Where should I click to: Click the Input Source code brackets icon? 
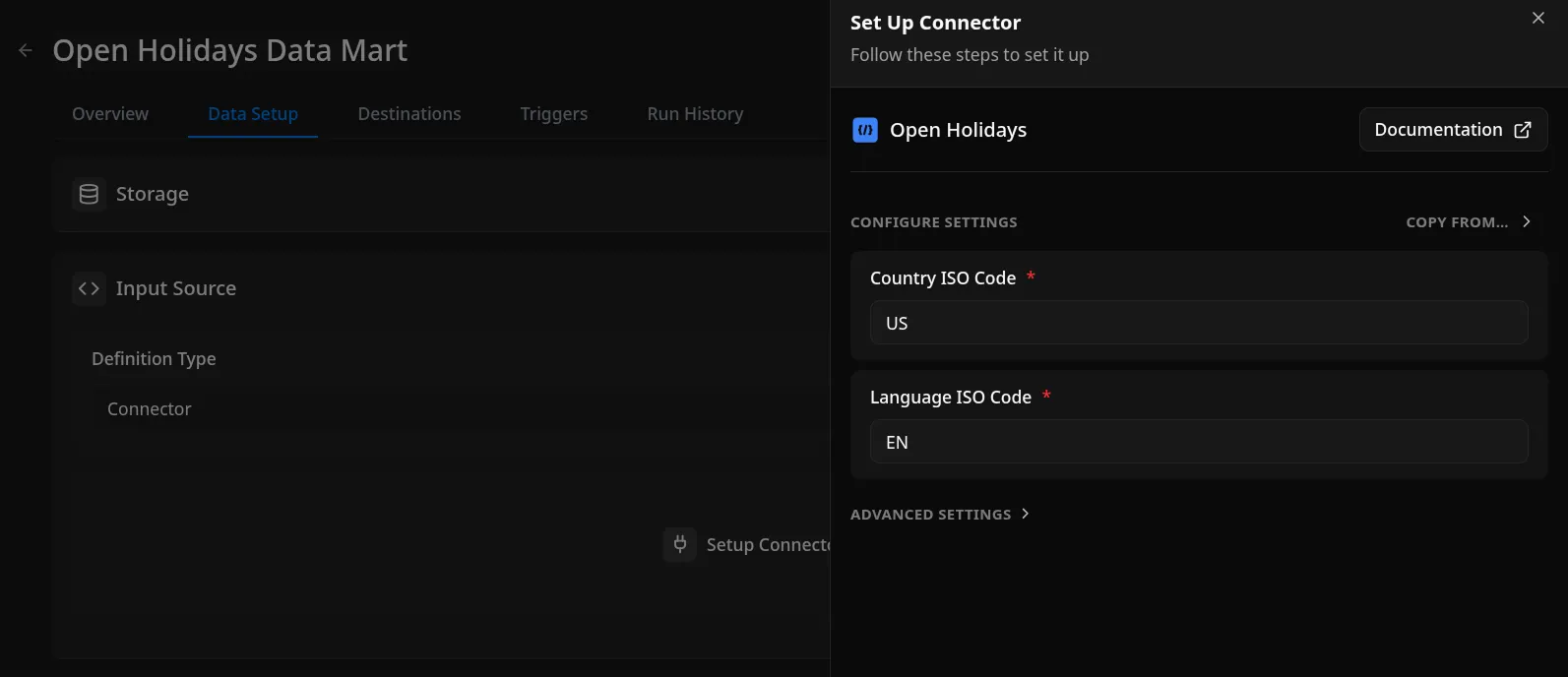click(89, 288)
